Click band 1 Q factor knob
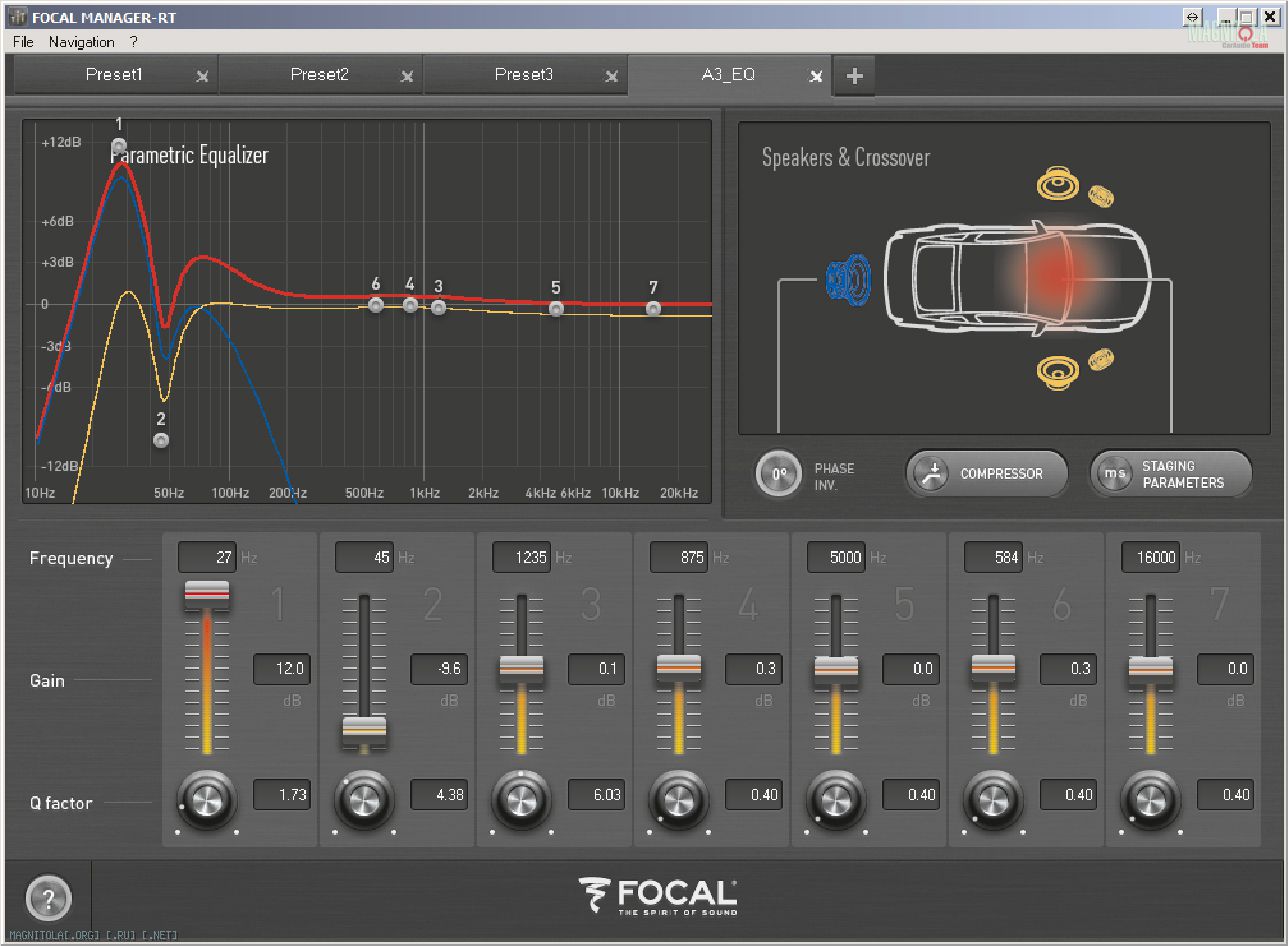 click(207, 799)
